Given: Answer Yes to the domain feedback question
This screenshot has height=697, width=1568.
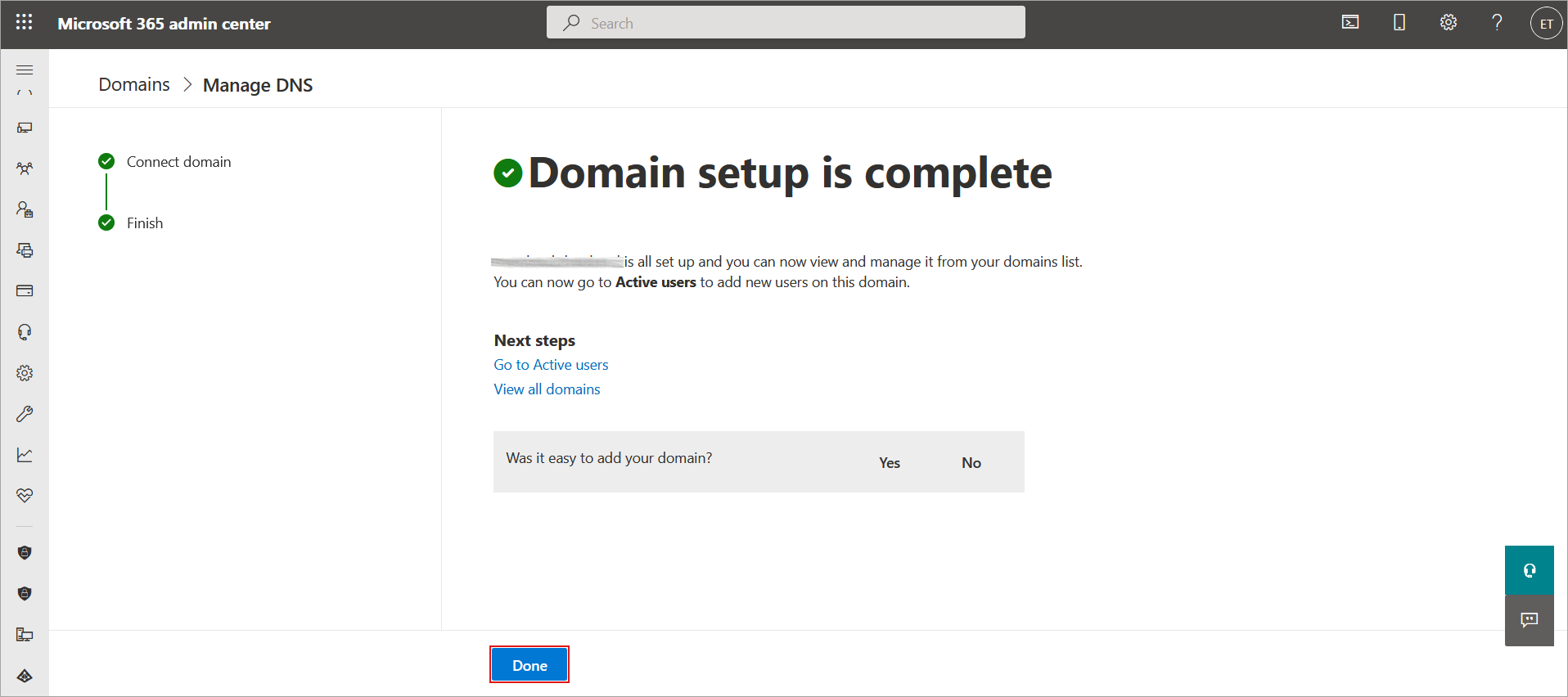Looking at the screenshot, I should [890, 463].
